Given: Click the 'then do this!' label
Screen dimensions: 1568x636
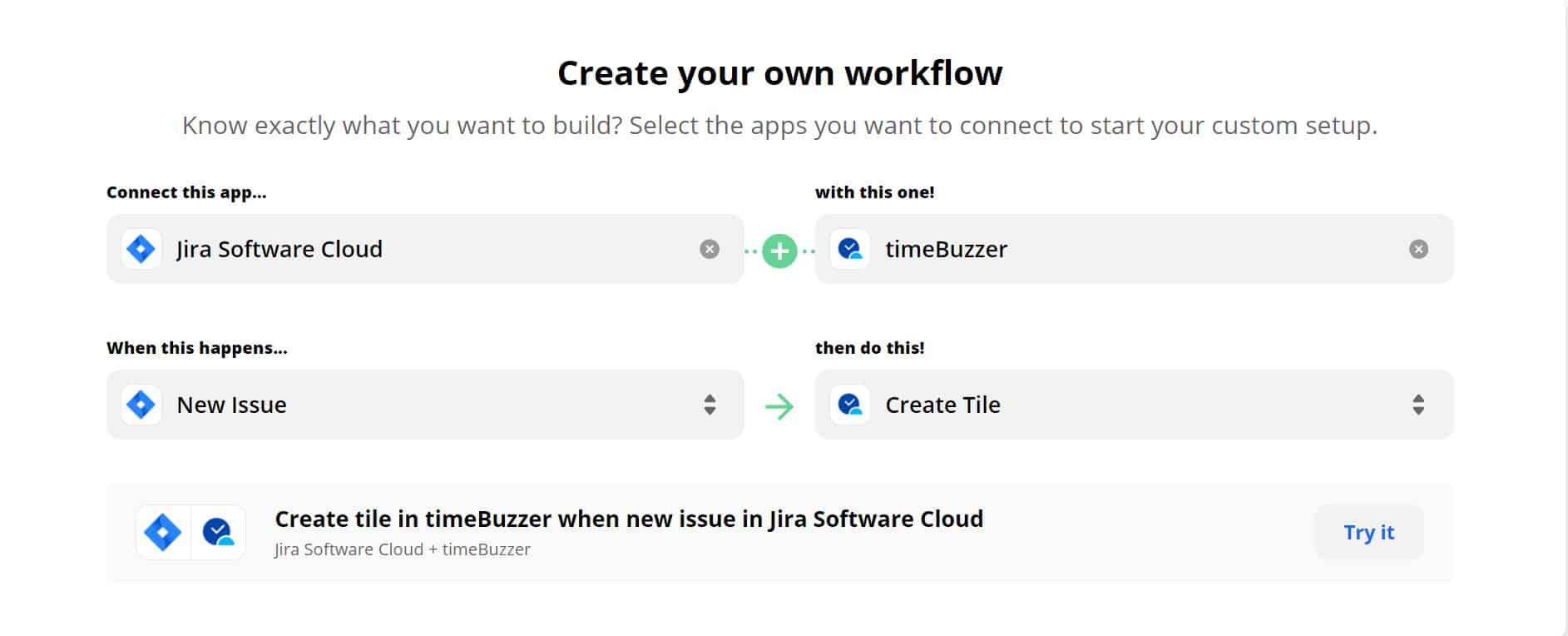Looking at the screenshot, I should tap(869, 348).
